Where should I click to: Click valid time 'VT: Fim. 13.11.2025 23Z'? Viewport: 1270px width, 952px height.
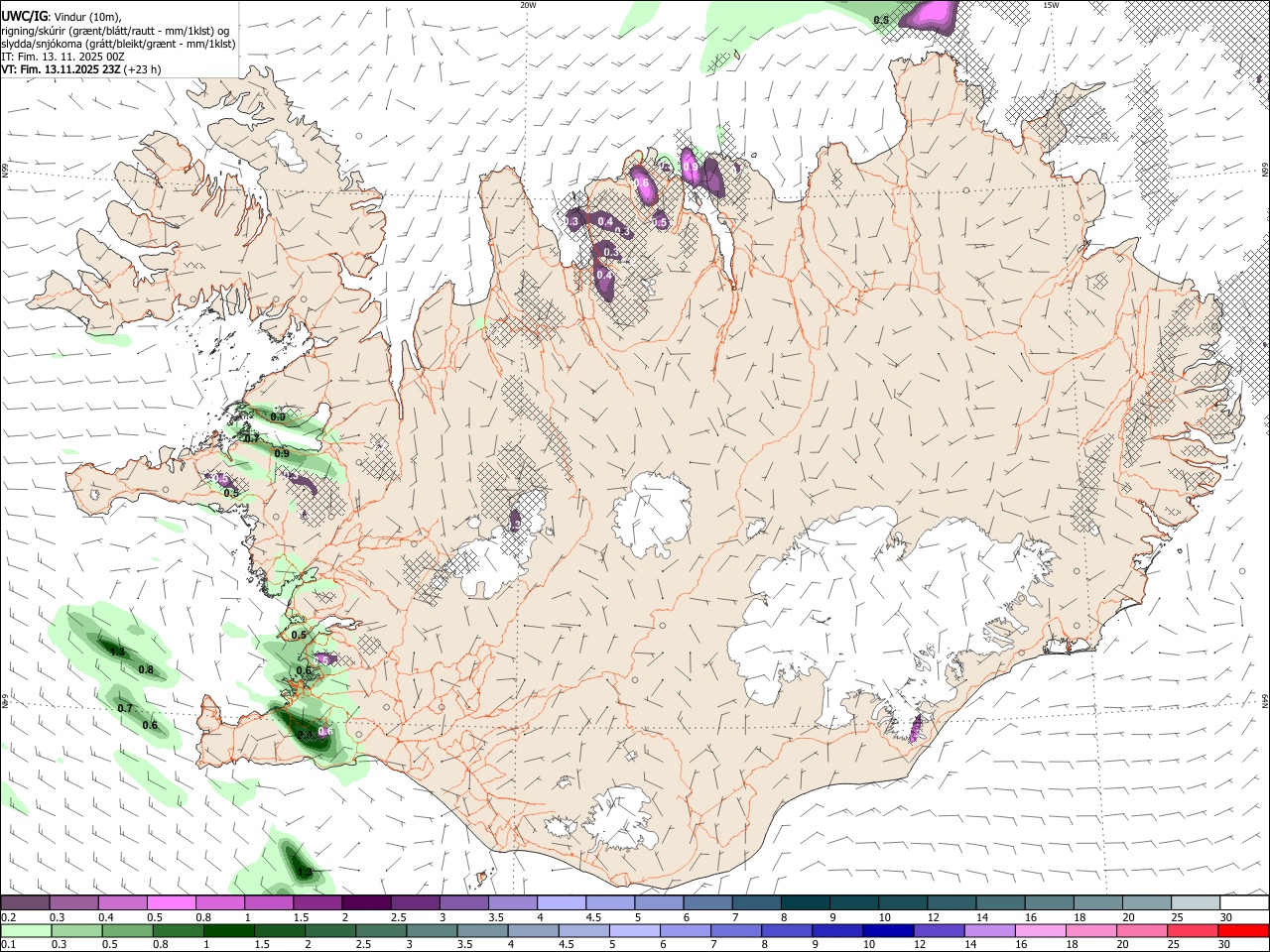coord(61,69)
